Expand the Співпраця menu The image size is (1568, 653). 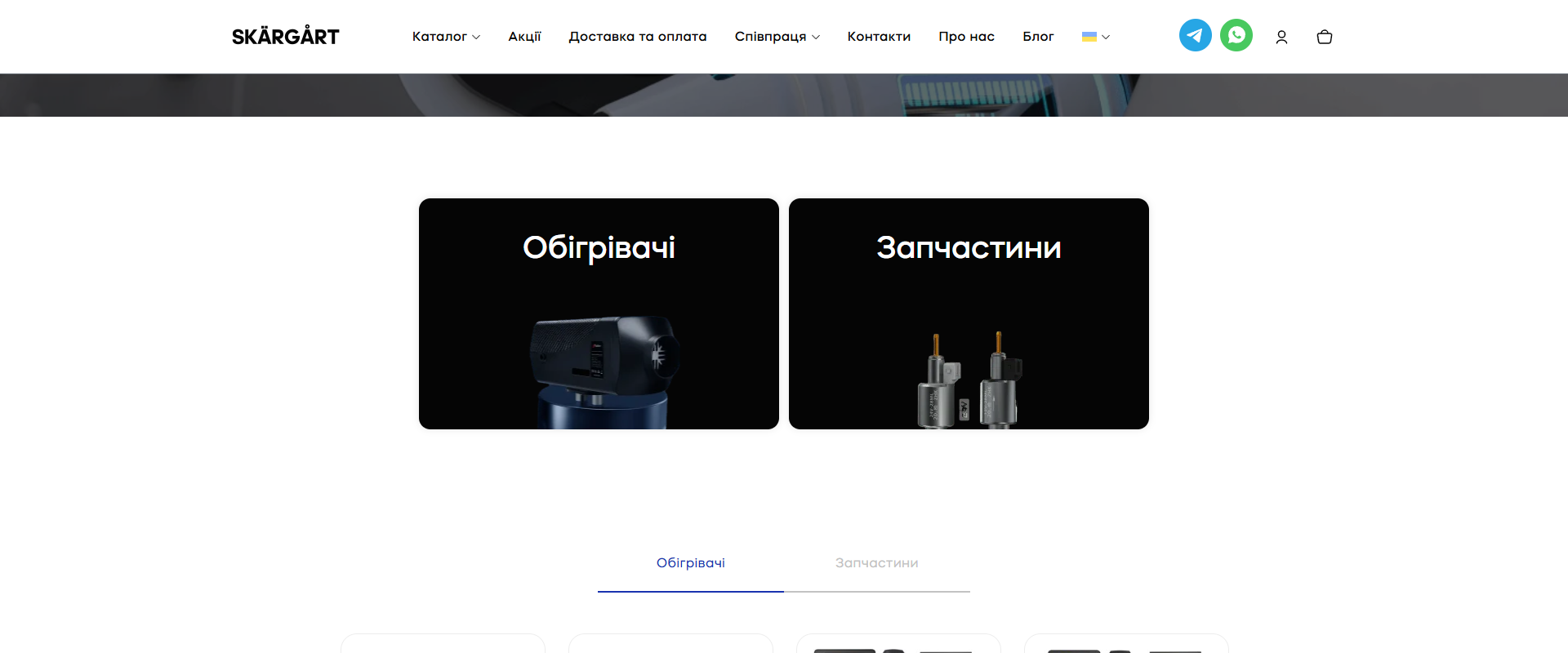click(777, 37)
